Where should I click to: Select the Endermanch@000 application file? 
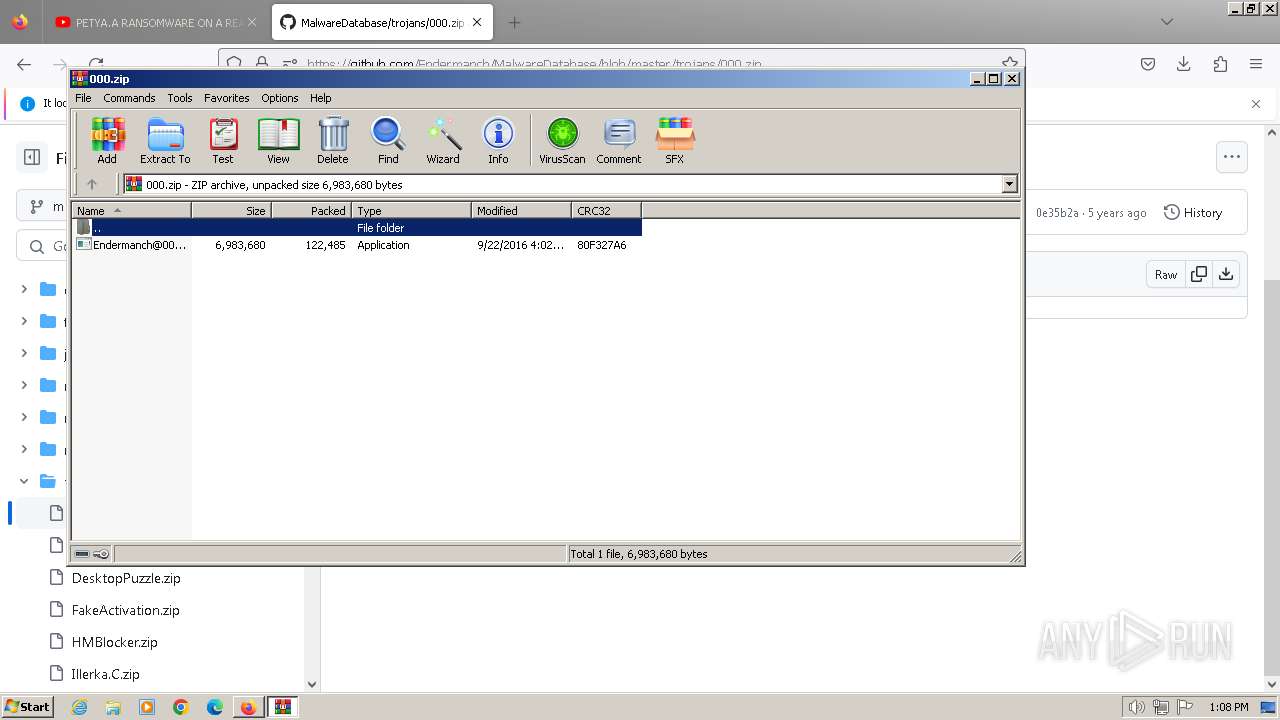point(357,245)
